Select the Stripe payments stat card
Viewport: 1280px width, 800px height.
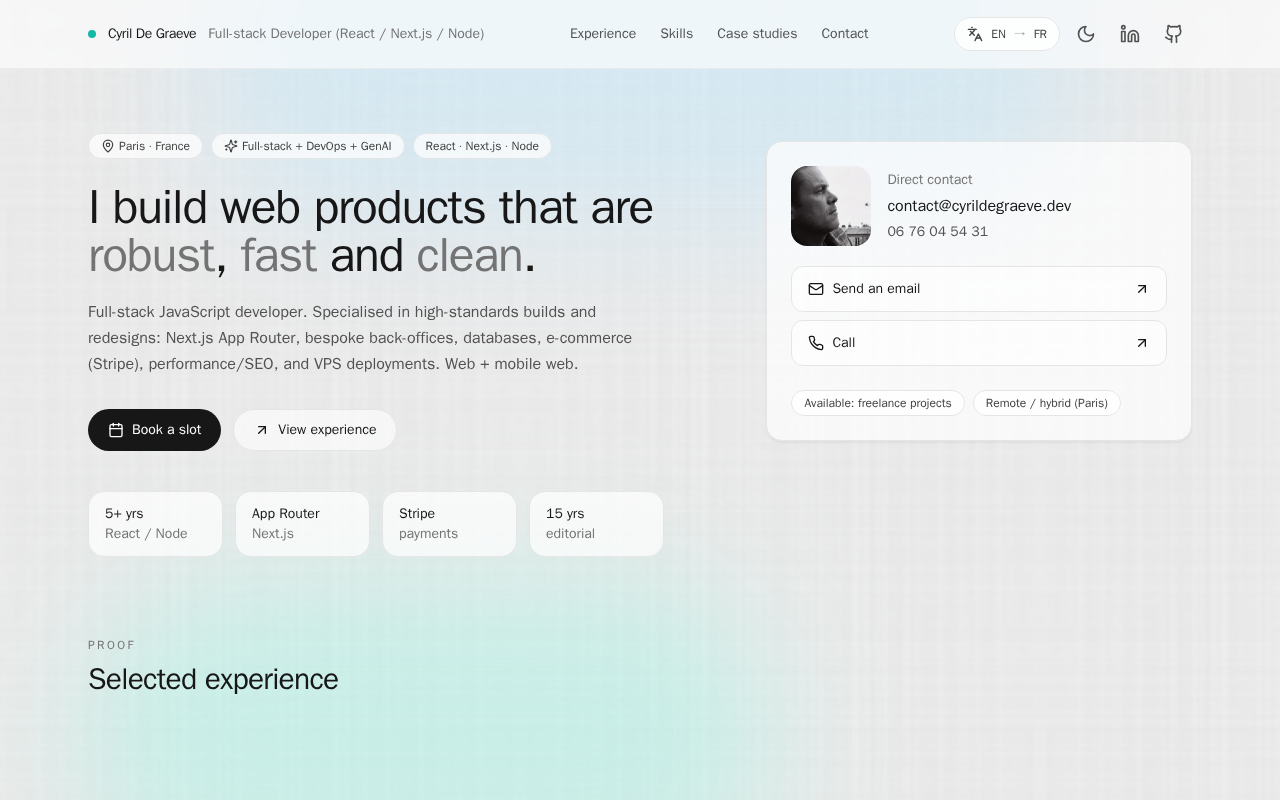pyautogui.click(x=449, y=524)
